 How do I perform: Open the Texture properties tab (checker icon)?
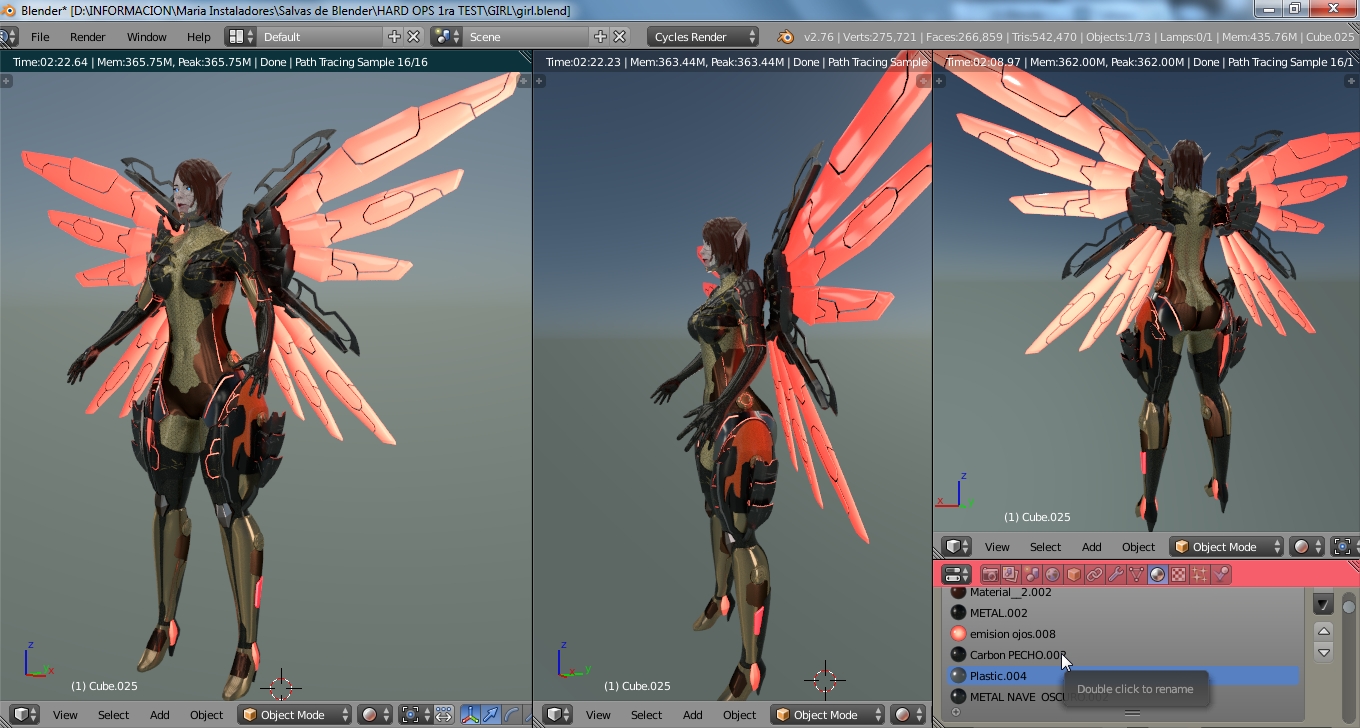pos(1178,574)
